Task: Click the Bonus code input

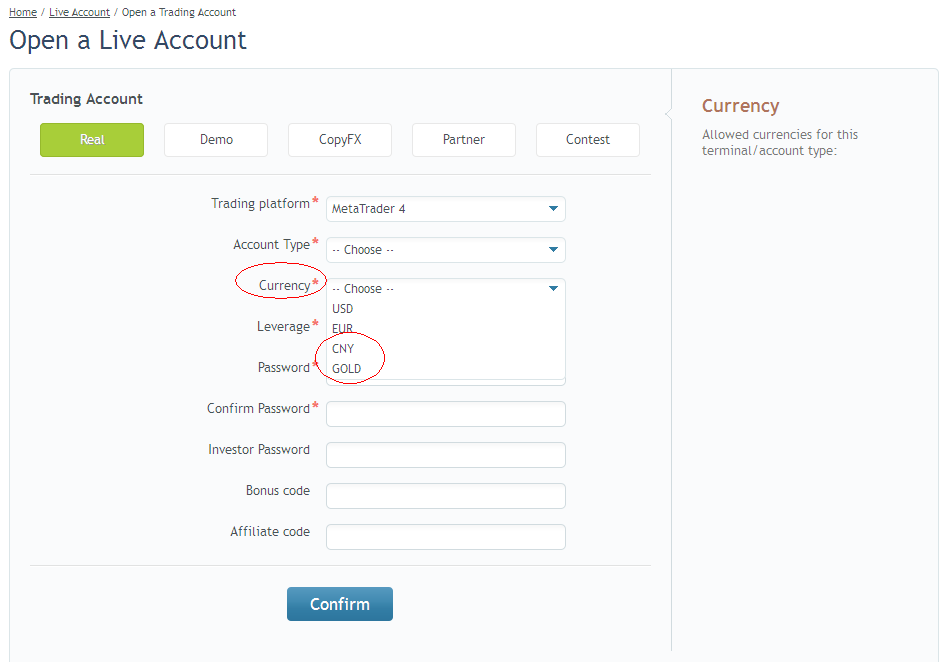Action: (445, 496)
